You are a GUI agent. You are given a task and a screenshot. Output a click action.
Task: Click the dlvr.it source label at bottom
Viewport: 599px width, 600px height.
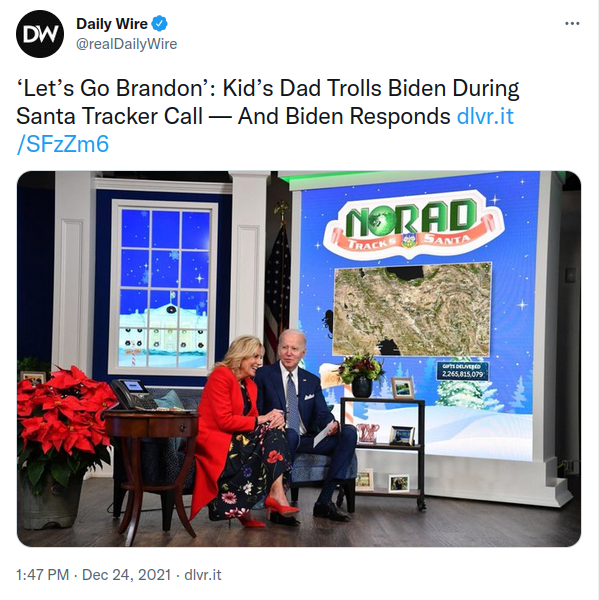[203, 575]
